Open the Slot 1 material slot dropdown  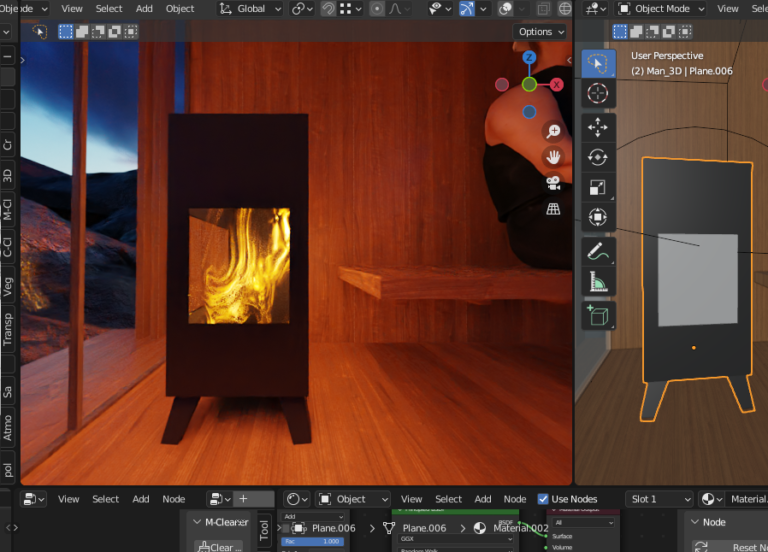pos(659,499)
